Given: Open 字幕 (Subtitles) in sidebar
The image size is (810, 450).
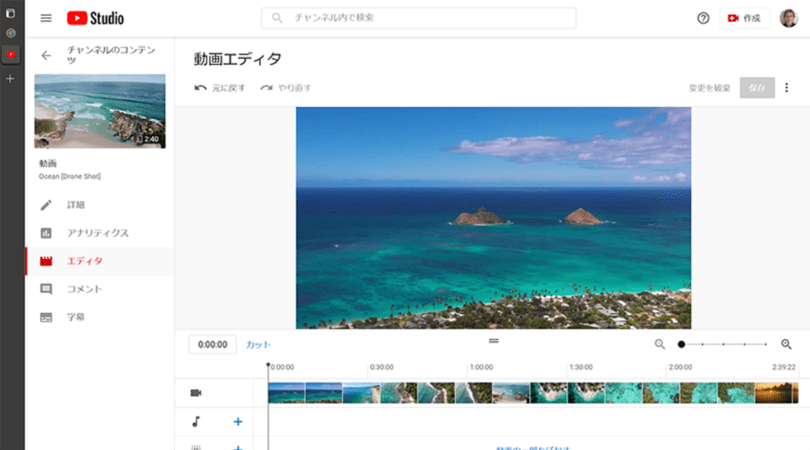Looking at the screenshot, I should click(x=76, y=317).
